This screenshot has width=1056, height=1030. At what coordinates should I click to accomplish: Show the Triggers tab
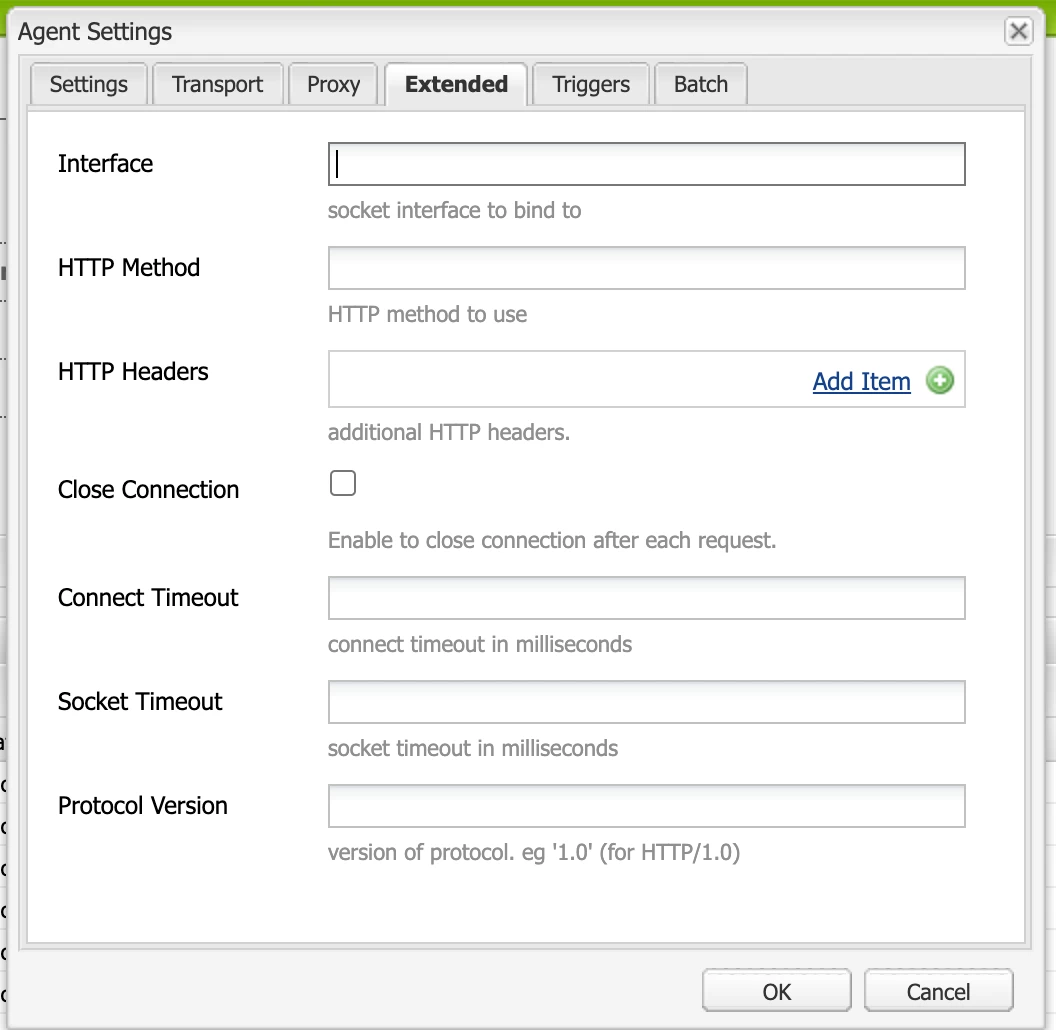pyautogui.click(x=591, y=84)
